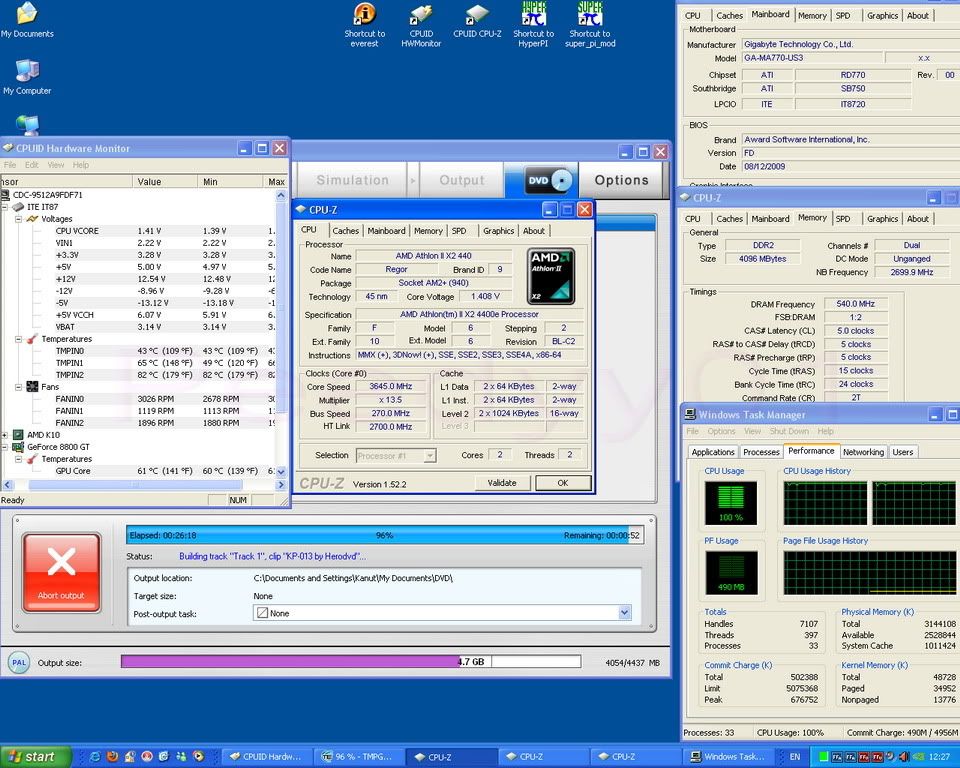Switch to Users tab in Task Manager
Viewport: 960px width, 768px height.
pyautogui.click(x=902, y=452)
